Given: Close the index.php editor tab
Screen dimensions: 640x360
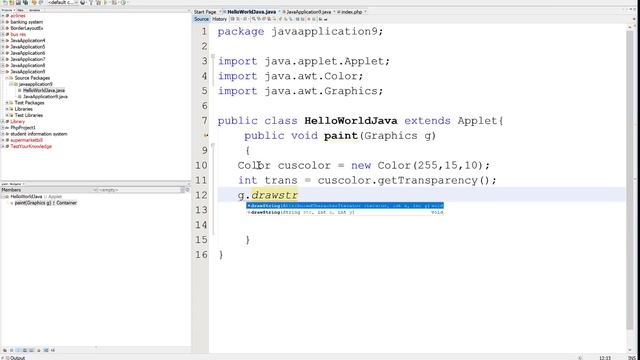Looking at the screenshot, I should point(365,12).
